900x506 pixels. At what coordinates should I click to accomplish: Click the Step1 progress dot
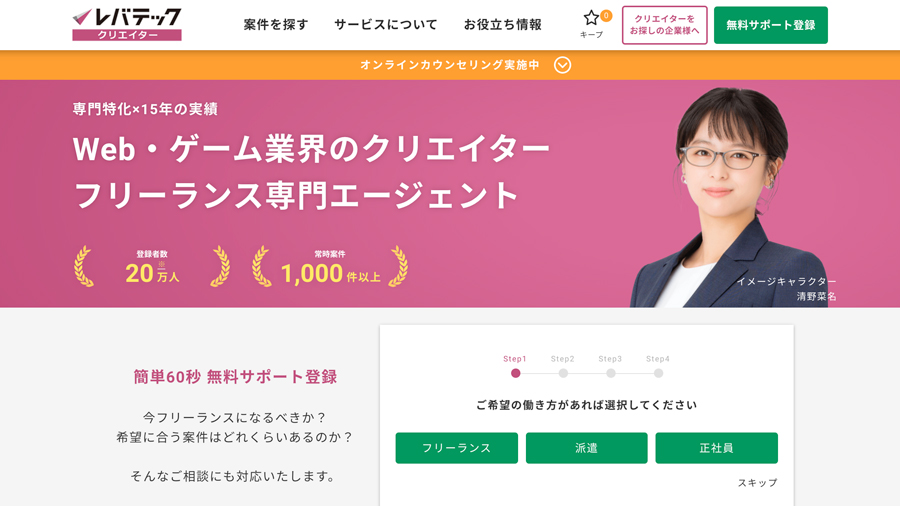tap(515, 373)
